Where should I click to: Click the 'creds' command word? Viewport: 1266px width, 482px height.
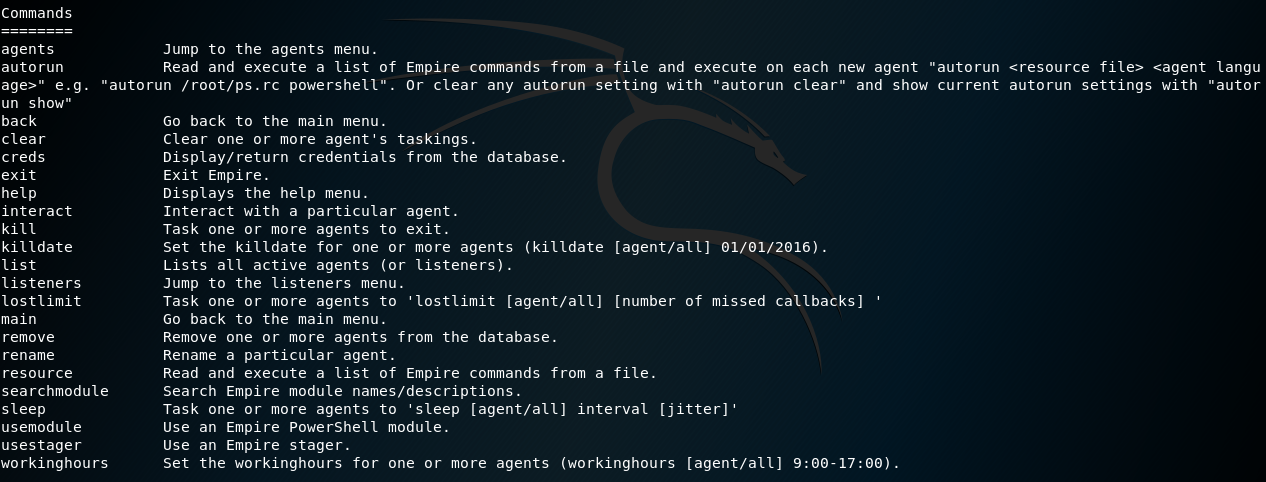point(23,157)
